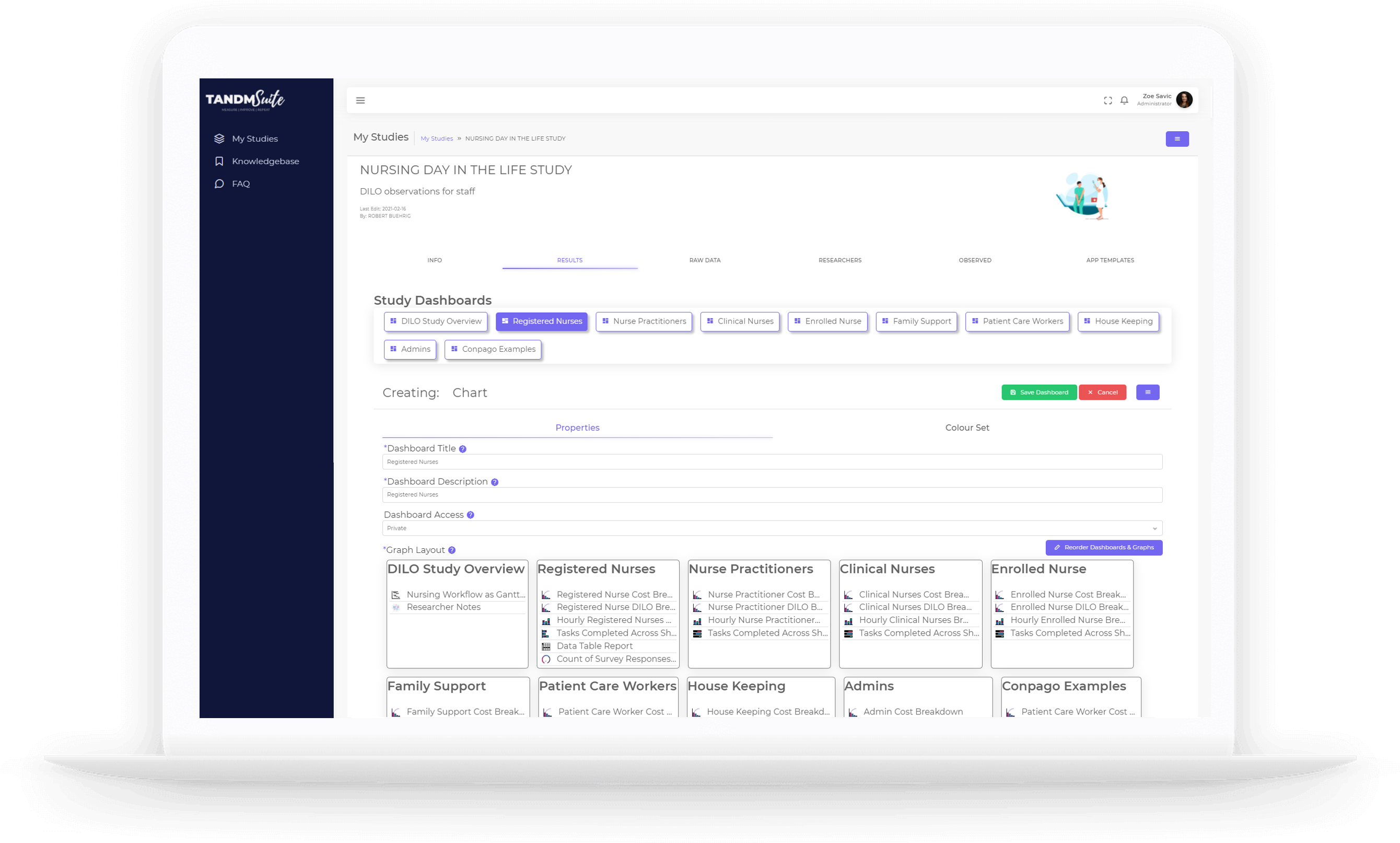Image resolution: width=1400 pixels, height=843 pixels.
Task: Click the Hourly Nurse Practitioner bar chart icon
Action: pyautogui.click(x=696, y=620)
